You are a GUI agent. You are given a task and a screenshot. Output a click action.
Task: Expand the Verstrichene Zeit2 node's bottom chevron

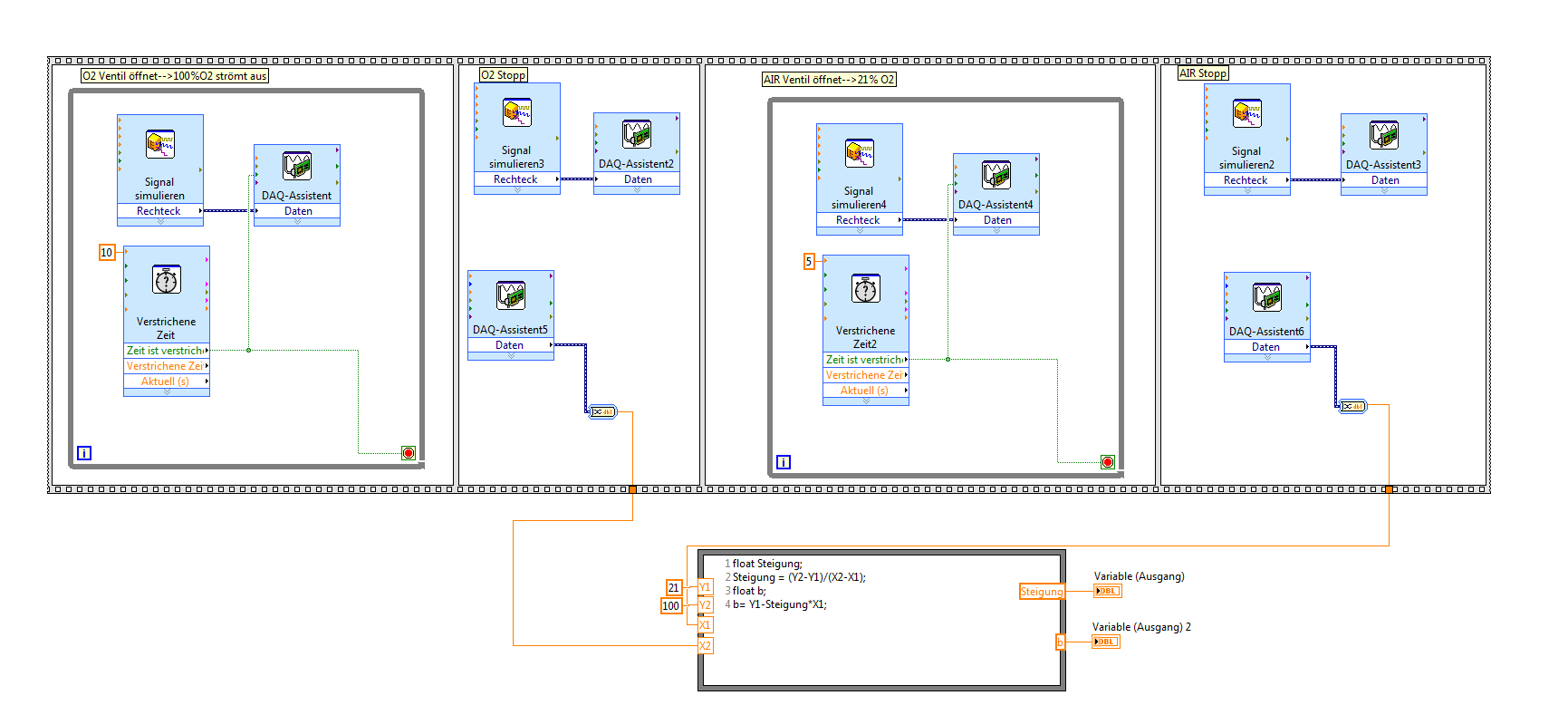[x=866, y=401]
